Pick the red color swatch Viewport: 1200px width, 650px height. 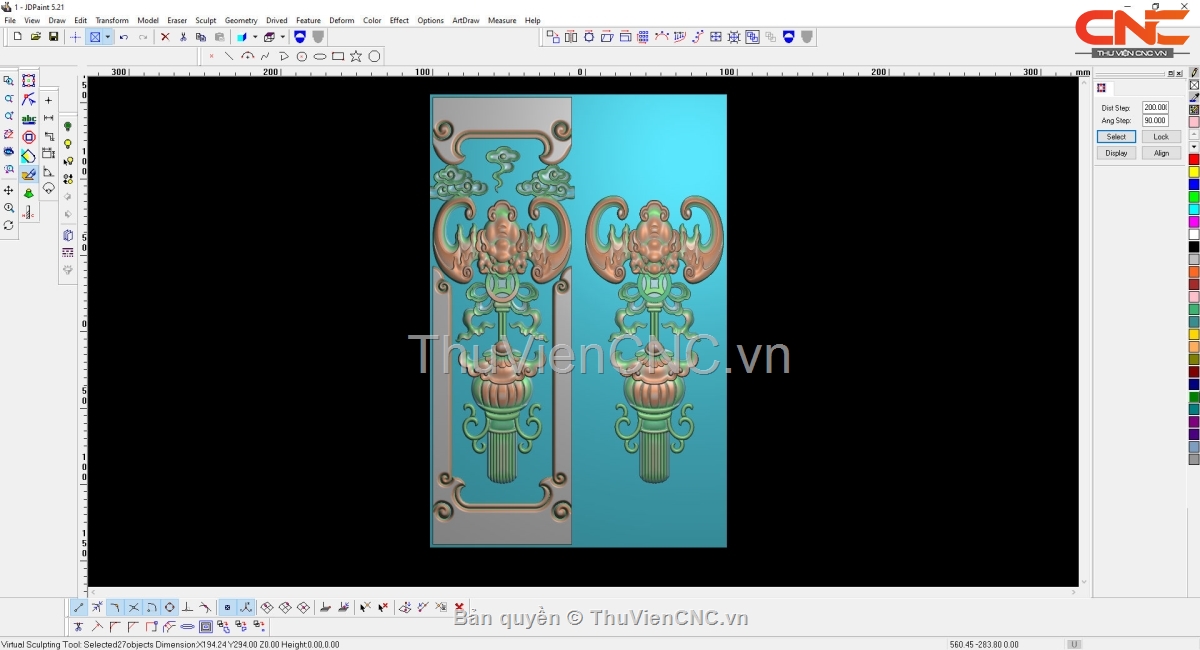pos(1194,160)
